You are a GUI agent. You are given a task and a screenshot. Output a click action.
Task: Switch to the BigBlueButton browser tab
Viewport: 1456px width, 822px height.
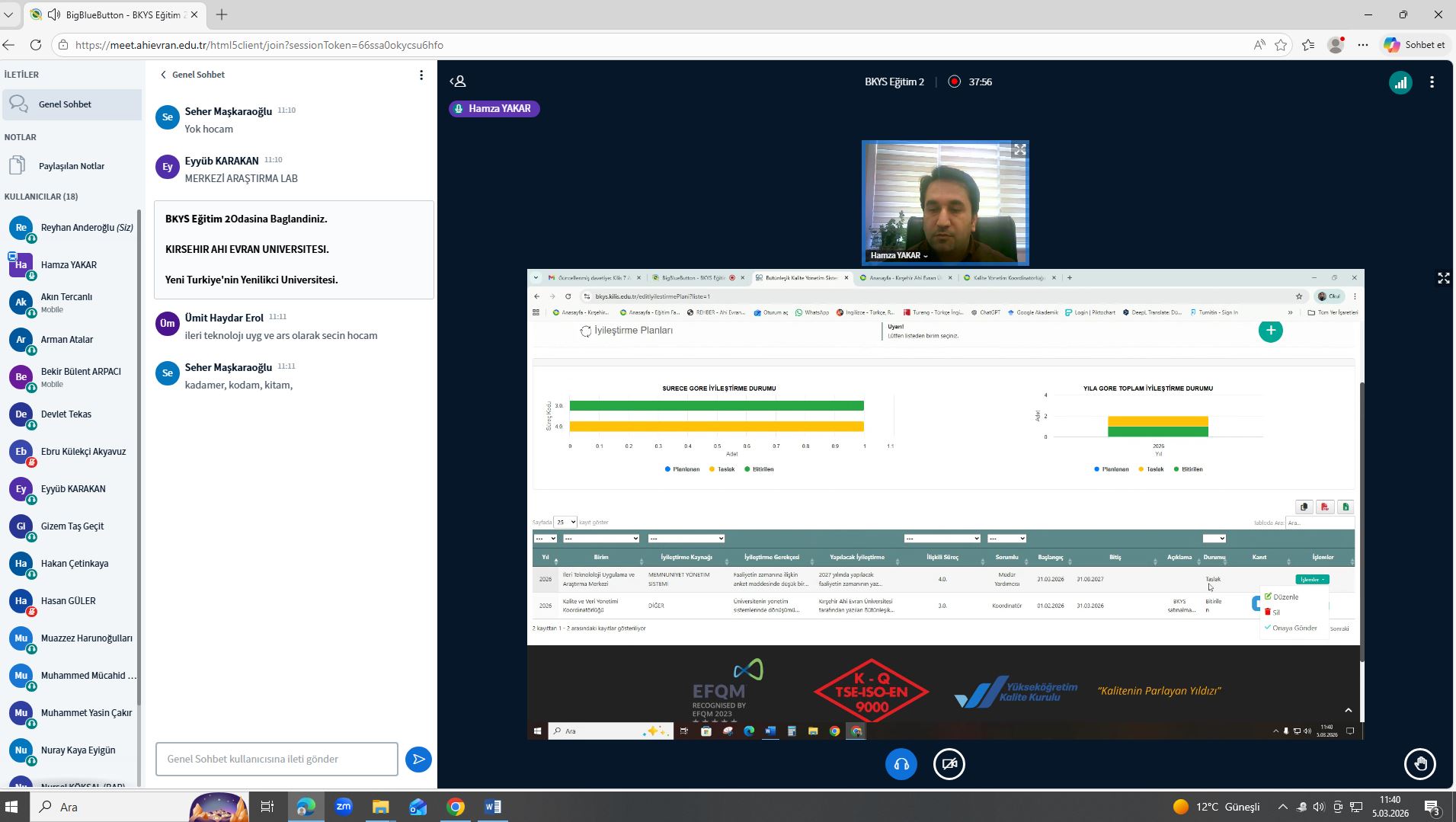(114, 14)
